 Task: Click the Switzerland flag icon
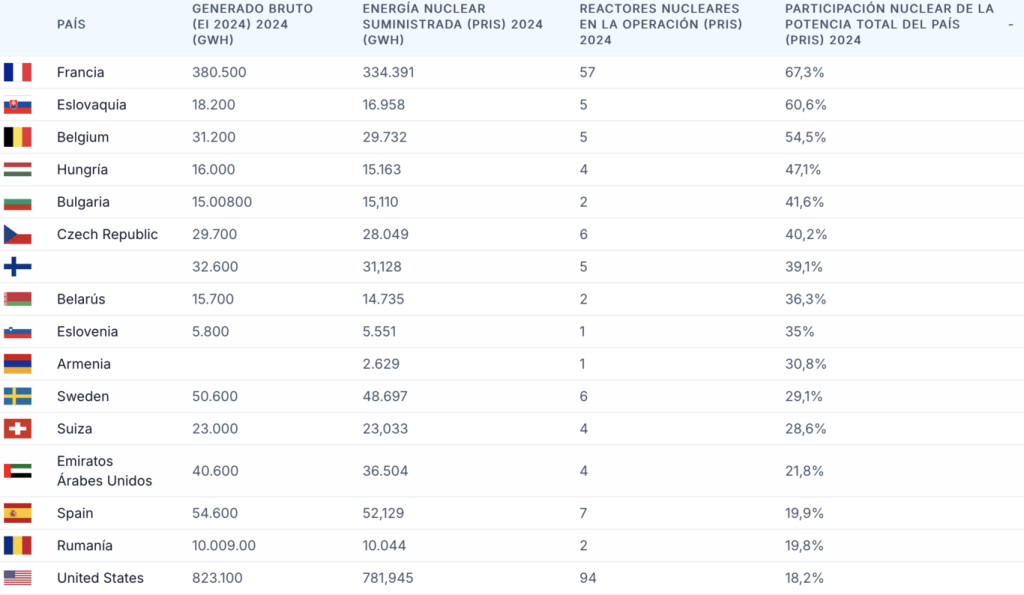[18, 429]
